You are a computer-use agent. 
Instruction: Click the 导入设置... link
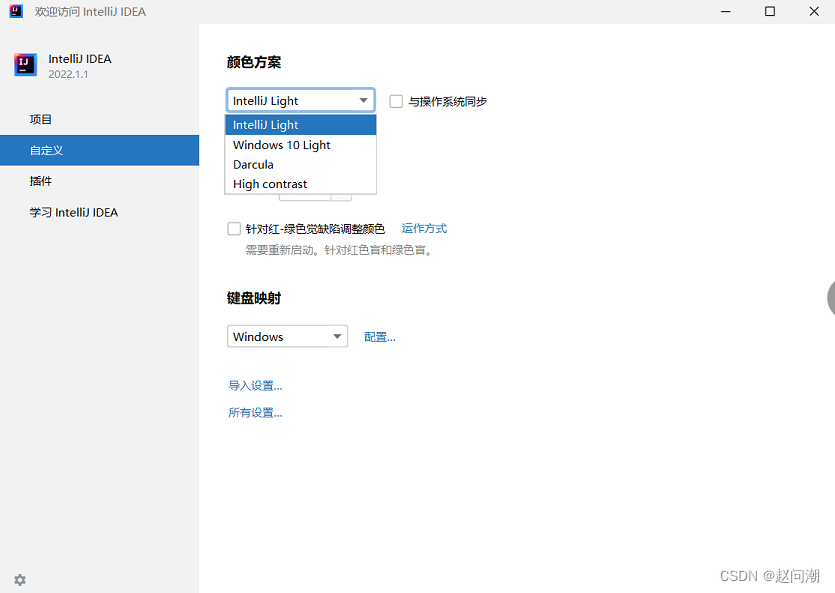pyautogui.click(x=255, y=386)
